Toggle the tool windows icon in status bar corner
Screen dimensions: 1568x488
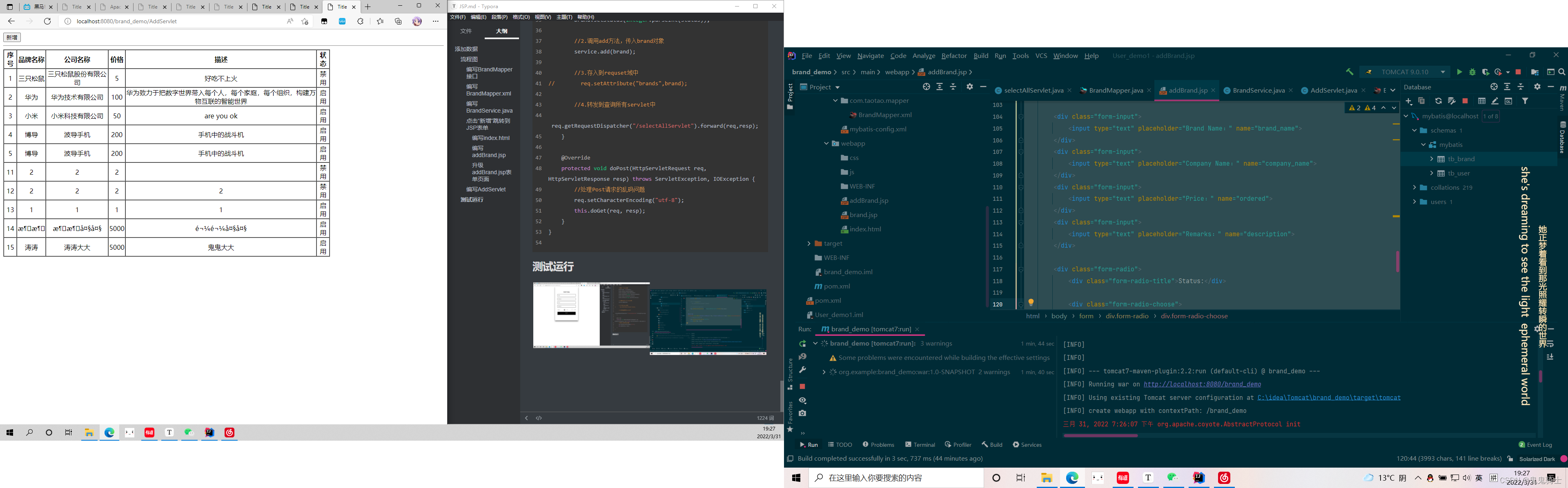(790, 459)
